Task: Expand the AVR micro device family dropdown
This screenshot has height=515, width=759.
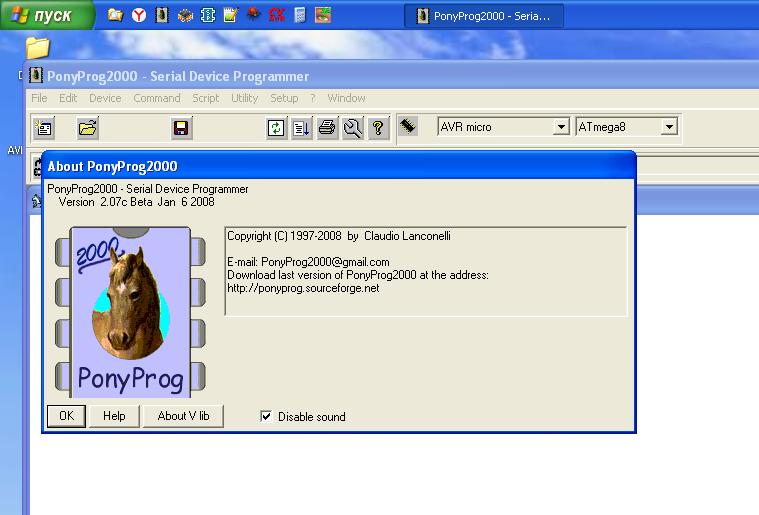Action: [x=561, y=127]
